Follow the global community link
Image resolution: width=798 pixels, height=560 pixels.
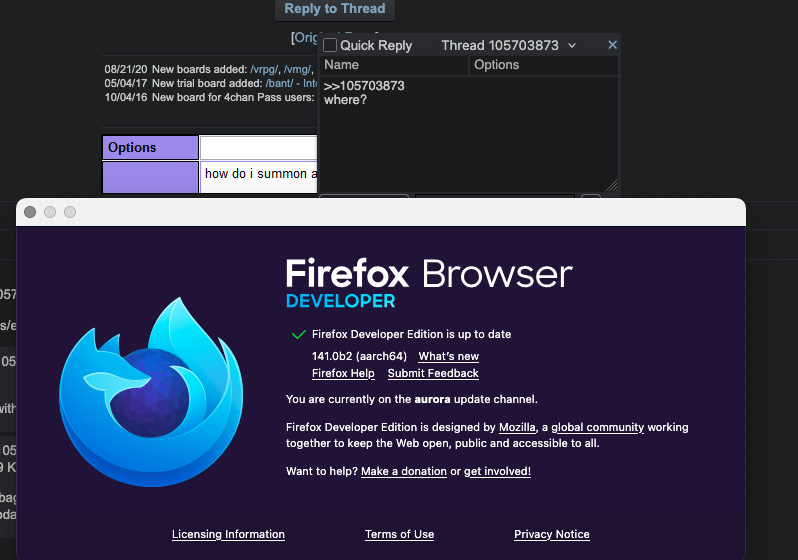pyautogui.click(x=597, y=427)
